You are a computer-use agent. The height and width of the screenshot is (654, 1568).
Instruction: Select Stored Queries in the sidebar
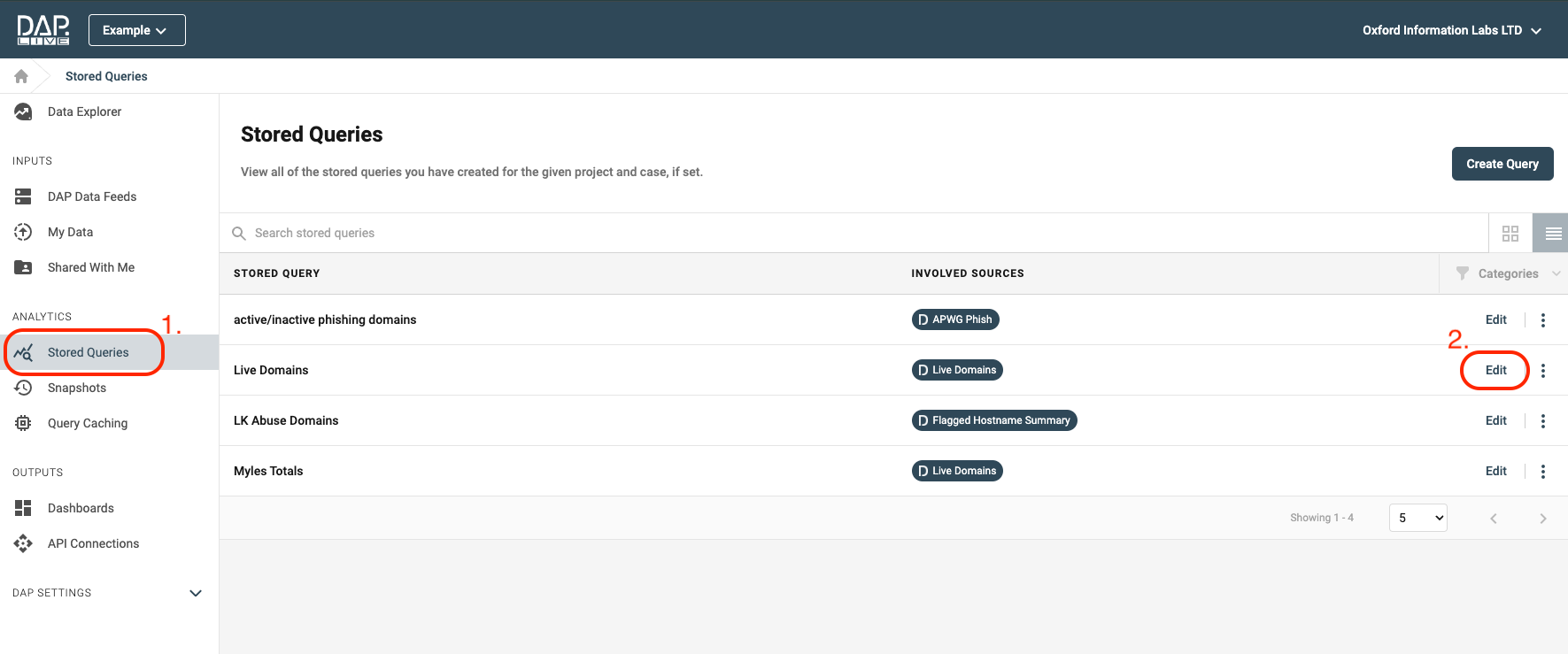pos(88,352)
